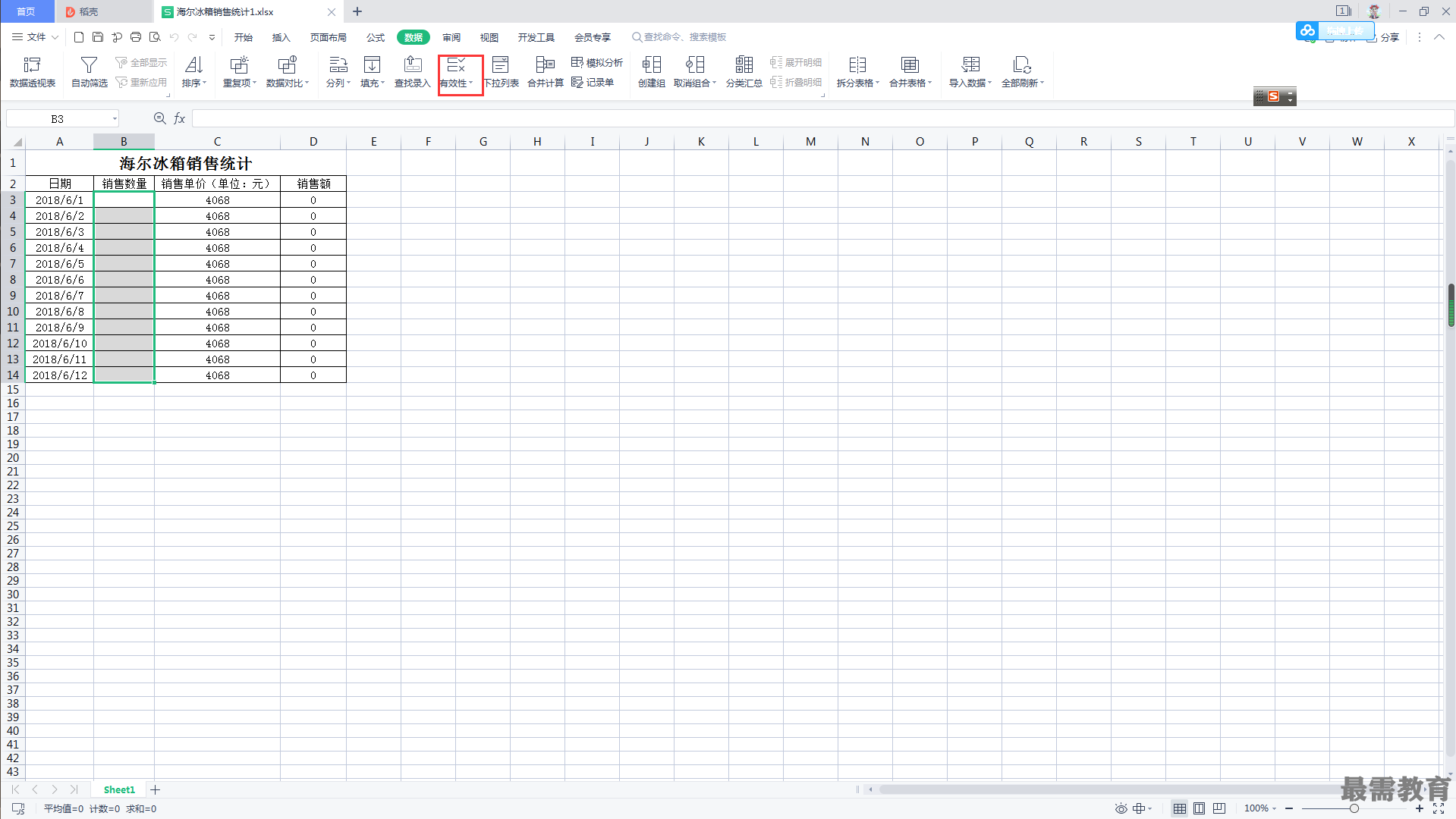Viewport: 1456px width, 819px height.
Task: Open the PivotTable (数据透视表) tool
Action: click(33, 72)
